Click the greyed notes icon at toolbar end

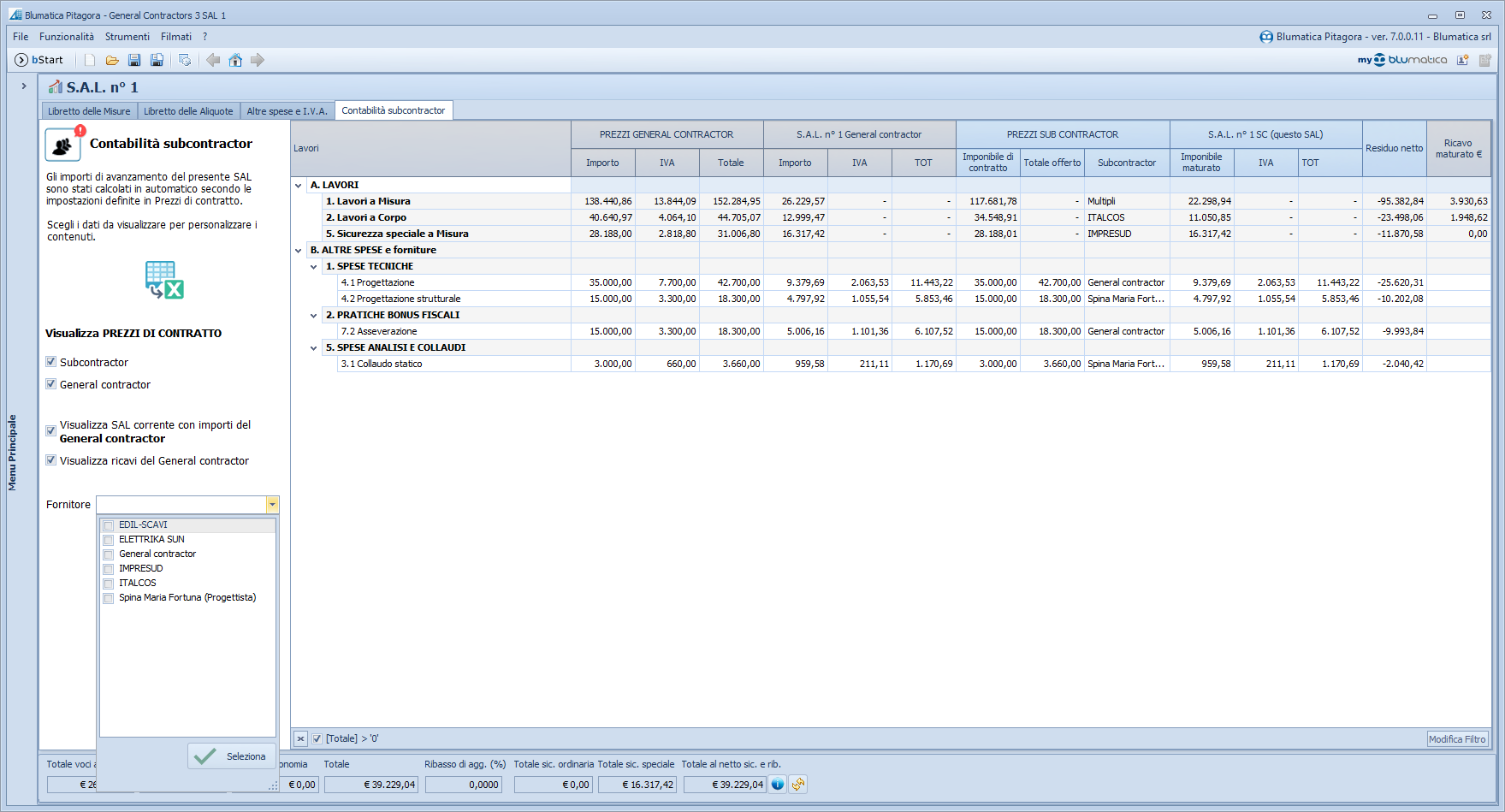point(1485,60)
